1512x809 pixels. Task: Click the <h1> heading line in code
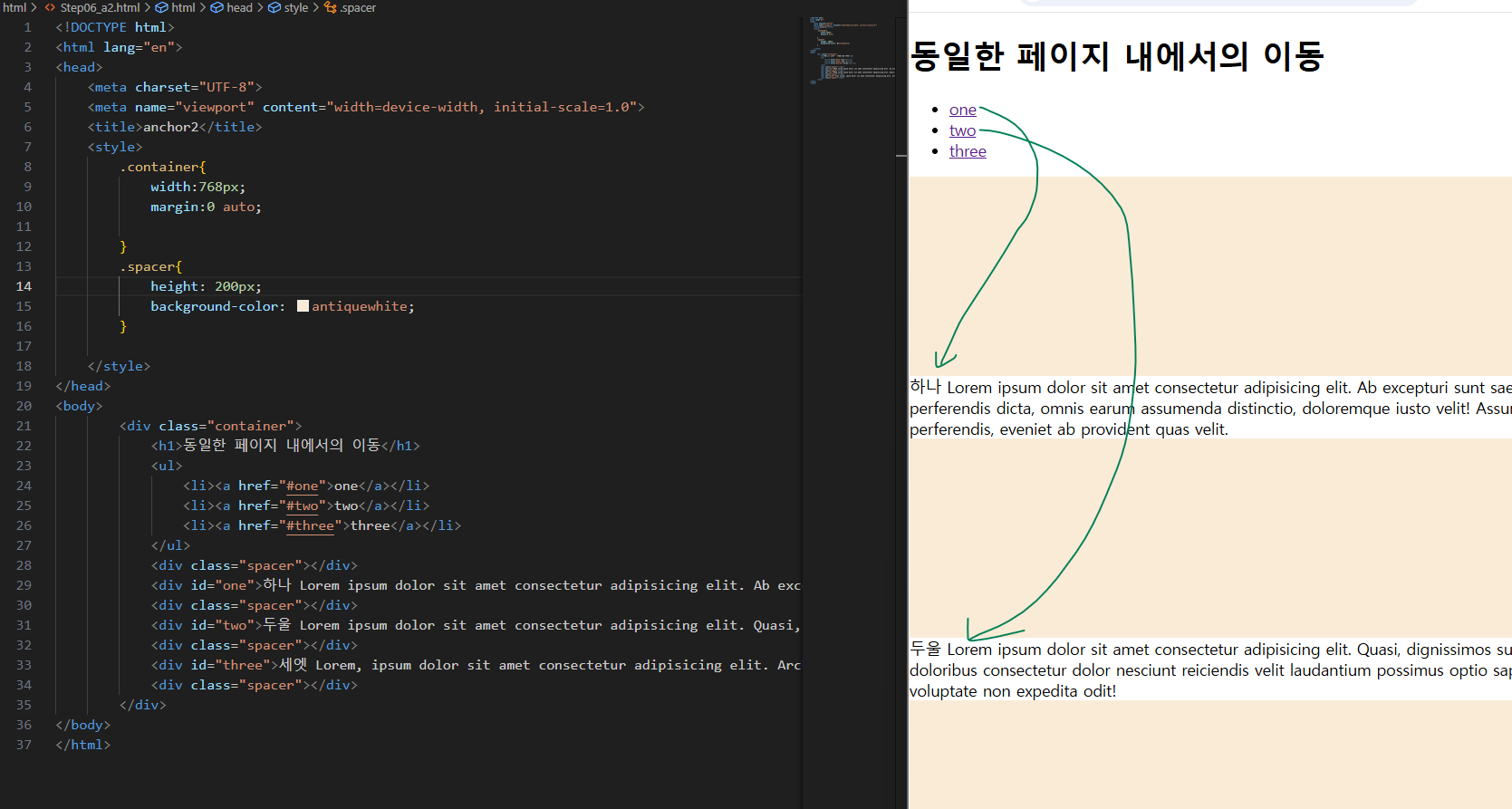(285, 446)
